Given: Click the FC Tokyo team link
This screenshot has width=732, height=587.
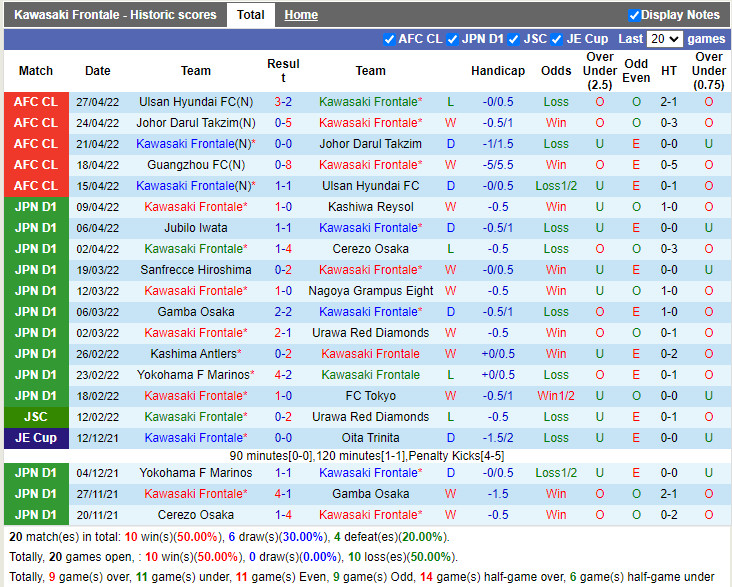Looking at the screenshot, I should [370, 396].
